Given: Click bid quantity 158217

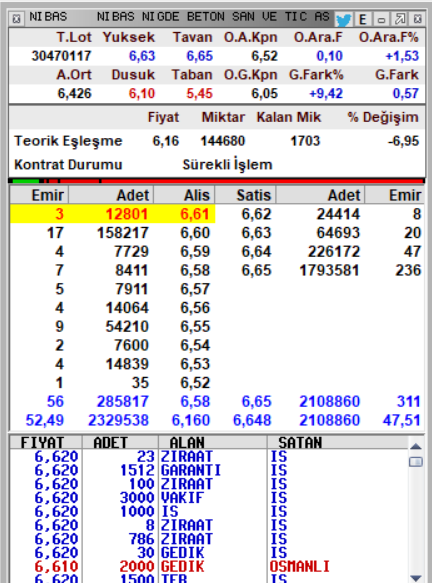Looking at the screenshot, I should click(123, 233).
